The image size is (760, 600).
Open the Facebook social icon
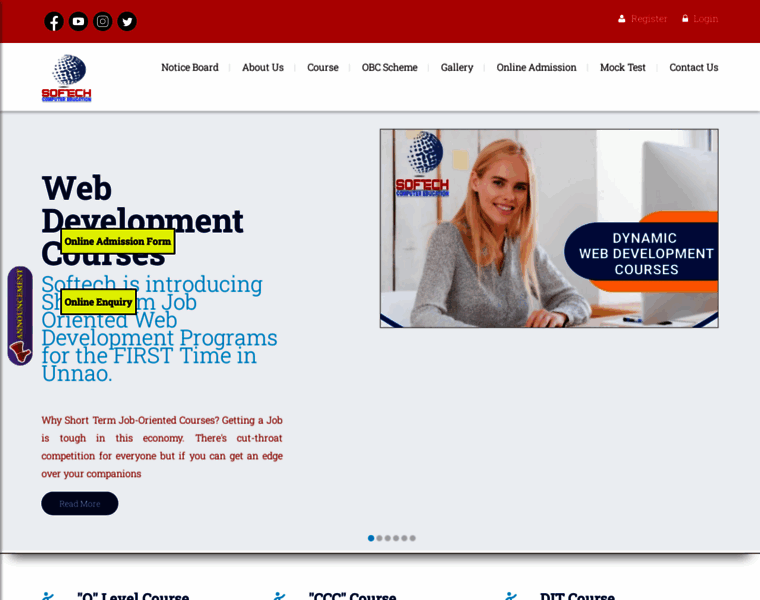(54, 21)
